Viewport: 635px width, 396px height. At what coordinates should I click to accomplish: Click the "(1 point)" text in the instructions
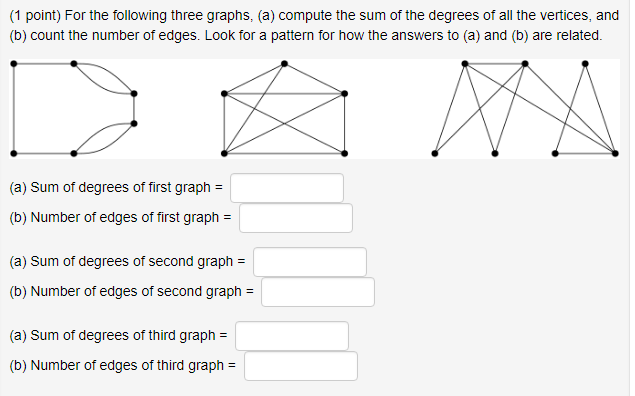[35, 15]
